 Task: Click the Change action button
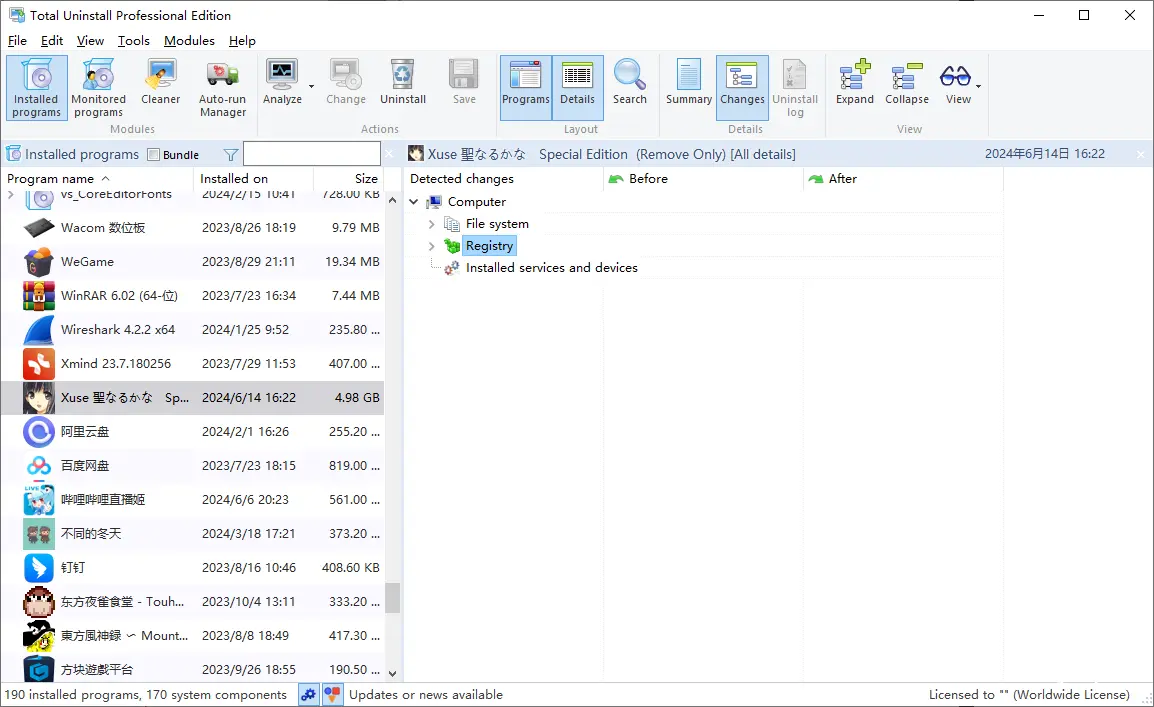pyautogui.click(x=345, y=82)
